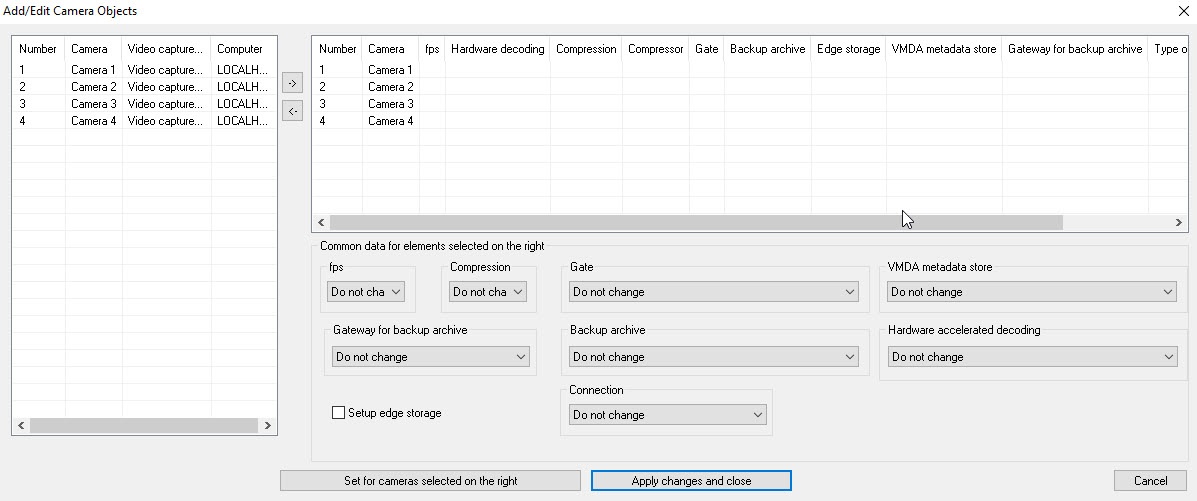Expand the VMDA metadata store dropdown
The image size is (1197, 501).
(x=1031, y=292)
